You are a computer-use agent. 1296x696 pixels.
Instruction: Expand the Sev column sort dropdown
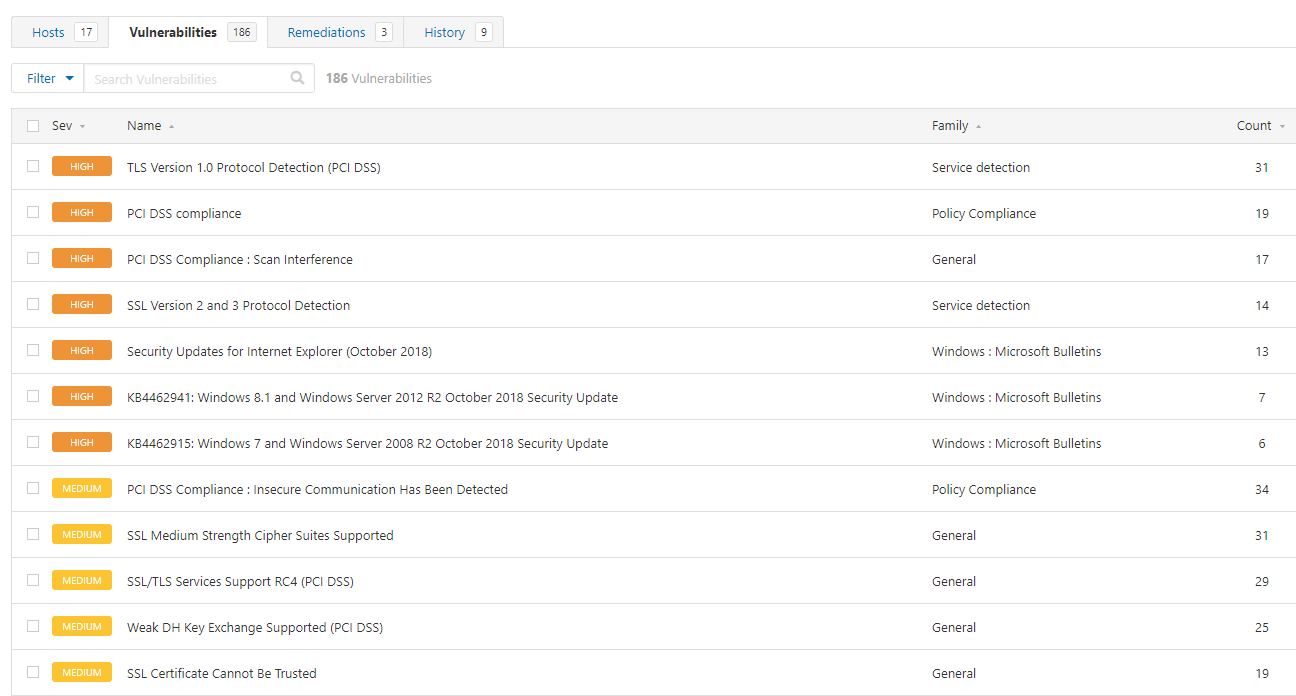point(82,127)
